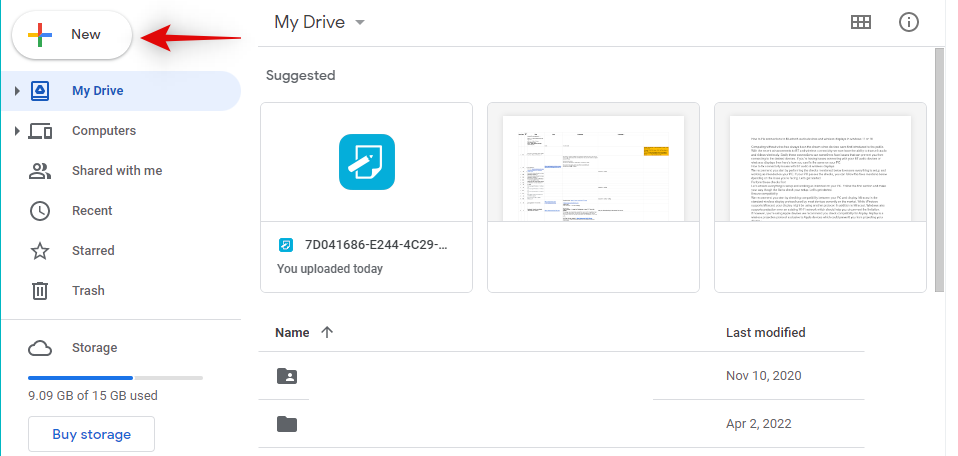
Task: Click the Storage cloud icon
Action: 40,348
